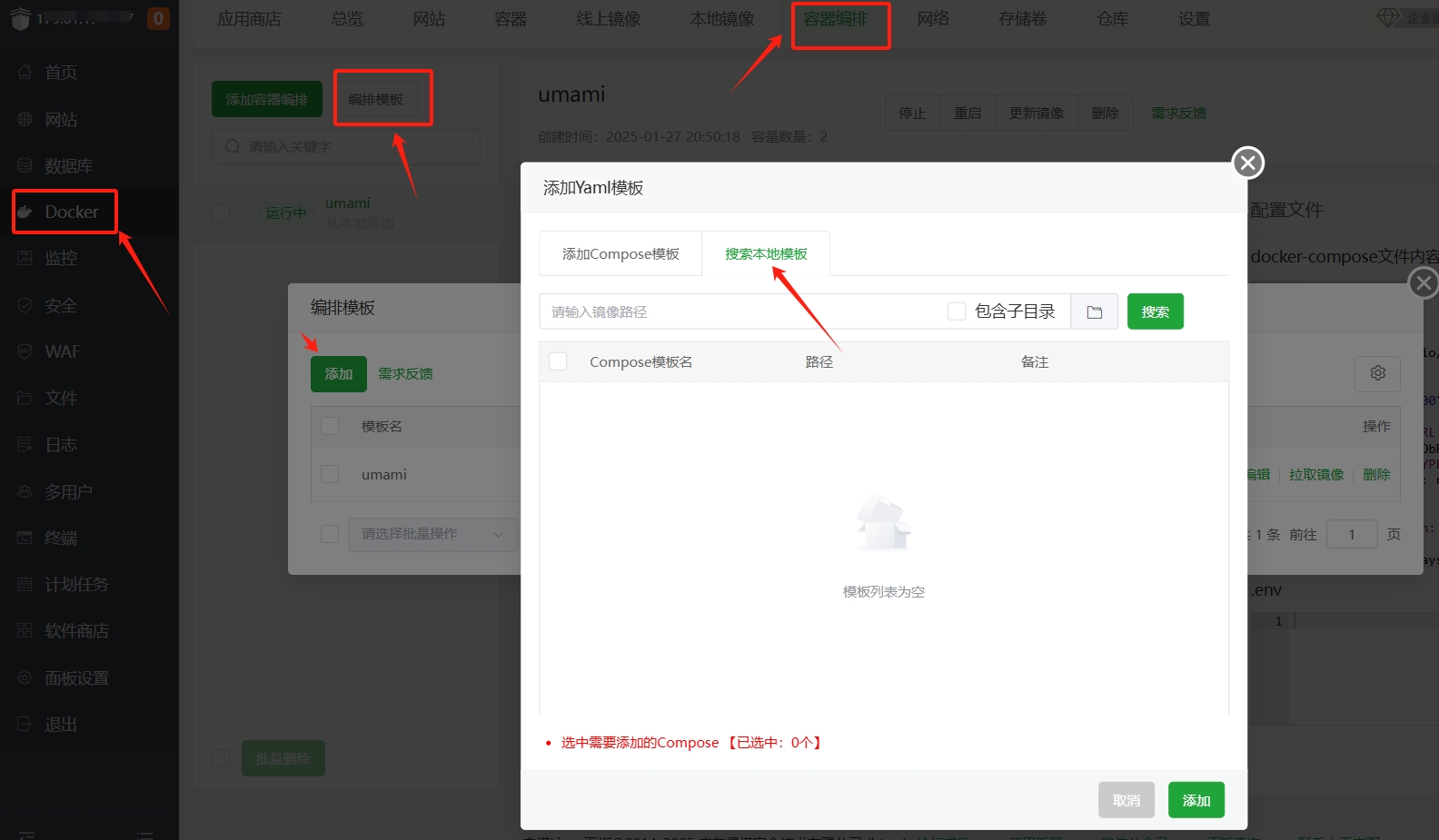Click the multi-user icon beside 多用户
This screenshot has height=840, width=1439.
[25, 491]
